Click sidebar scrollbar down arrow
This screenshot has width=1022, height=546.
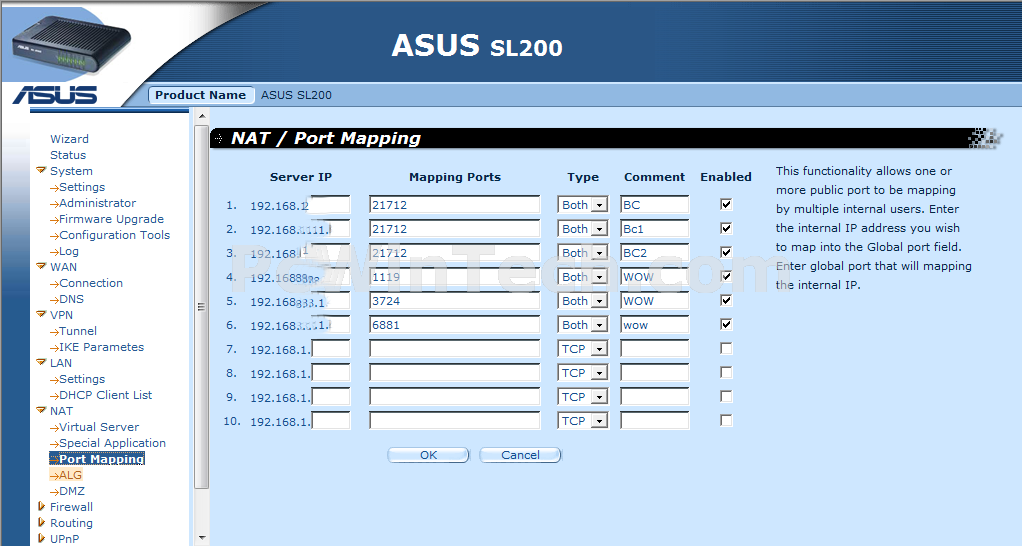(201, 538)
